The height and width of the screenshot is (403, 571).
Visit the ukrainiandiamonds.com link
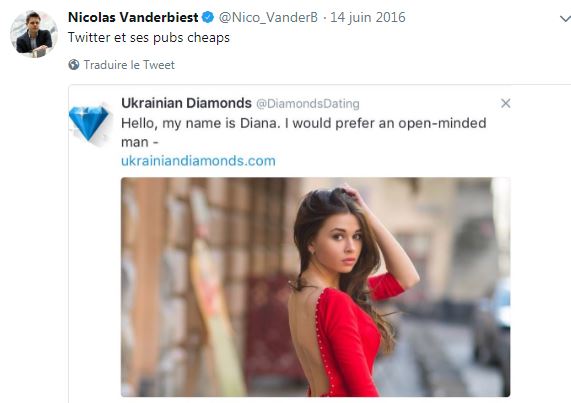(x=198, y=161)
